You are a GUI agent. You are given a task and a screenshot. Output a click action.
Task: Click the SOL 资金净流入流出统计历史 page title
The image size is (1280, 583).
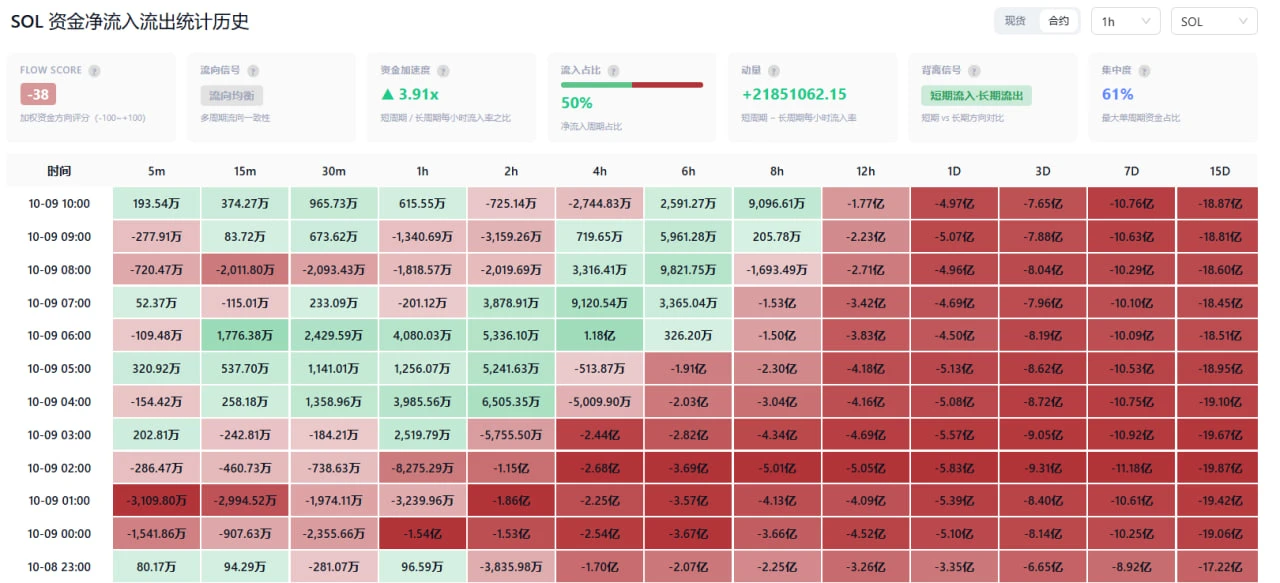(130, 22)
